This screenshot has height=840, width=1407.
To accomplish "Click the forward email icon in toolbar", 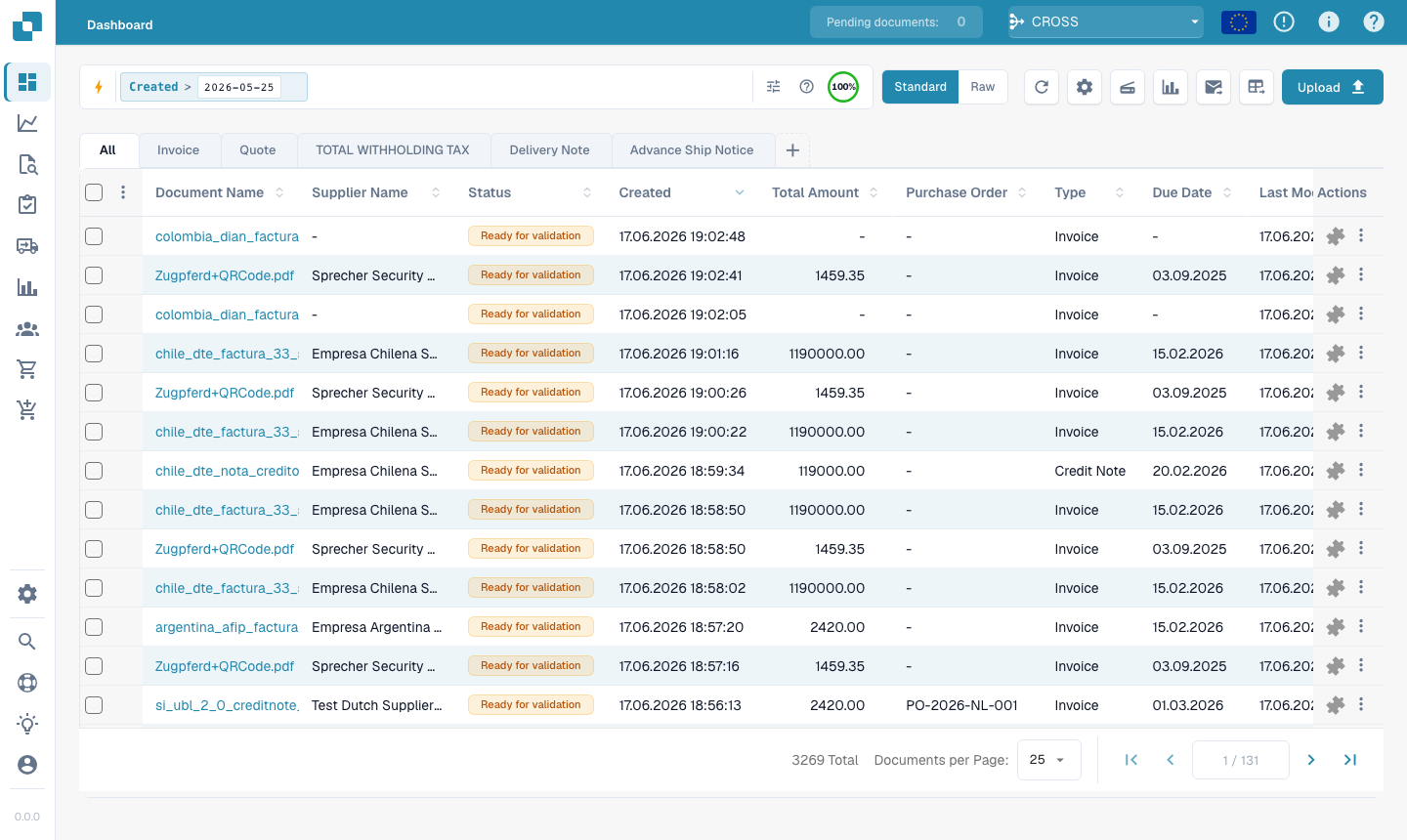I will [x=1214, y=87].
